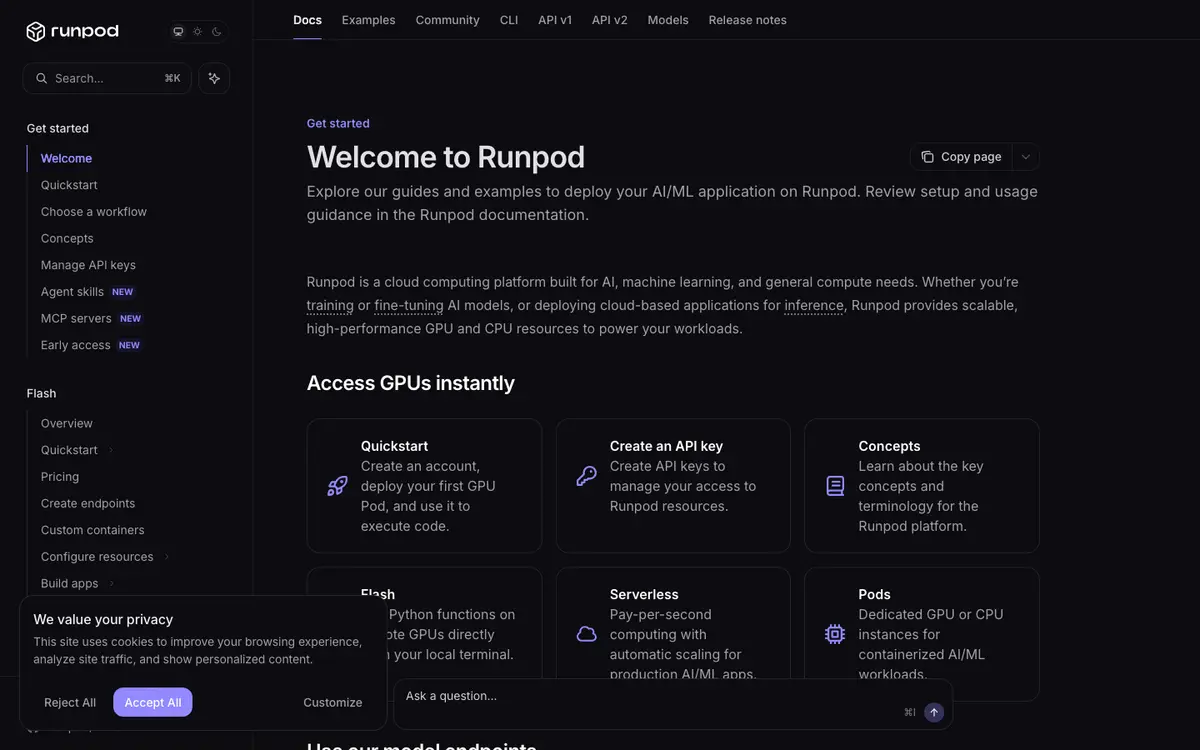Open the Models tab
The image size is (1200, 750).
[668, 20]
